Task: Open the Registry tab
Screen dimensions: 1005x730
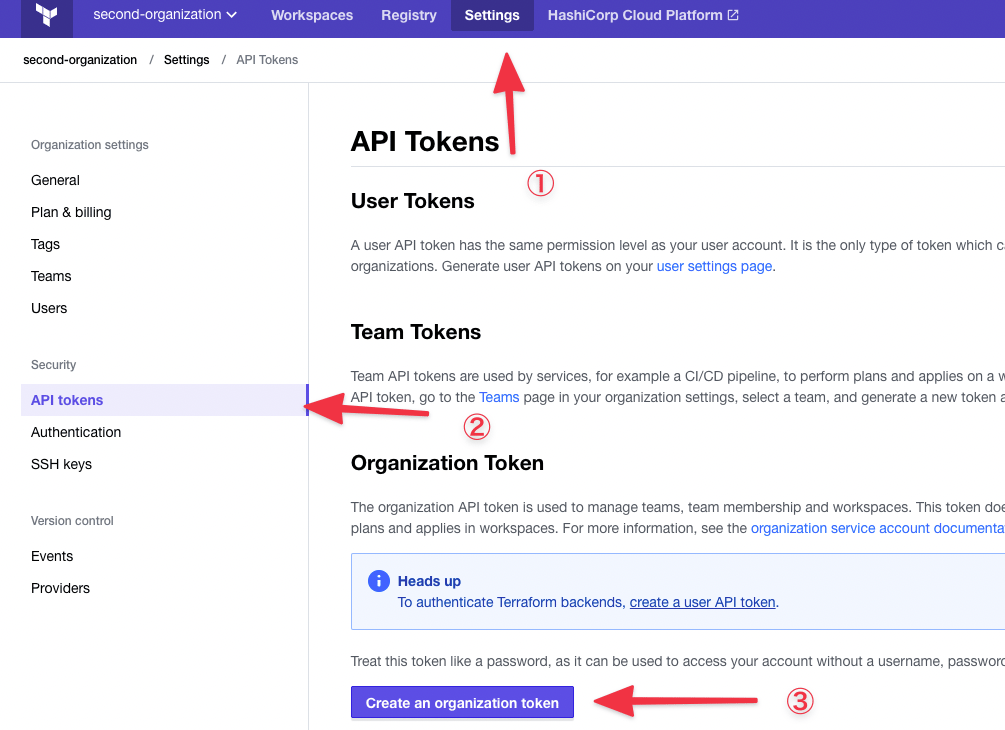Action: [408, 15]
